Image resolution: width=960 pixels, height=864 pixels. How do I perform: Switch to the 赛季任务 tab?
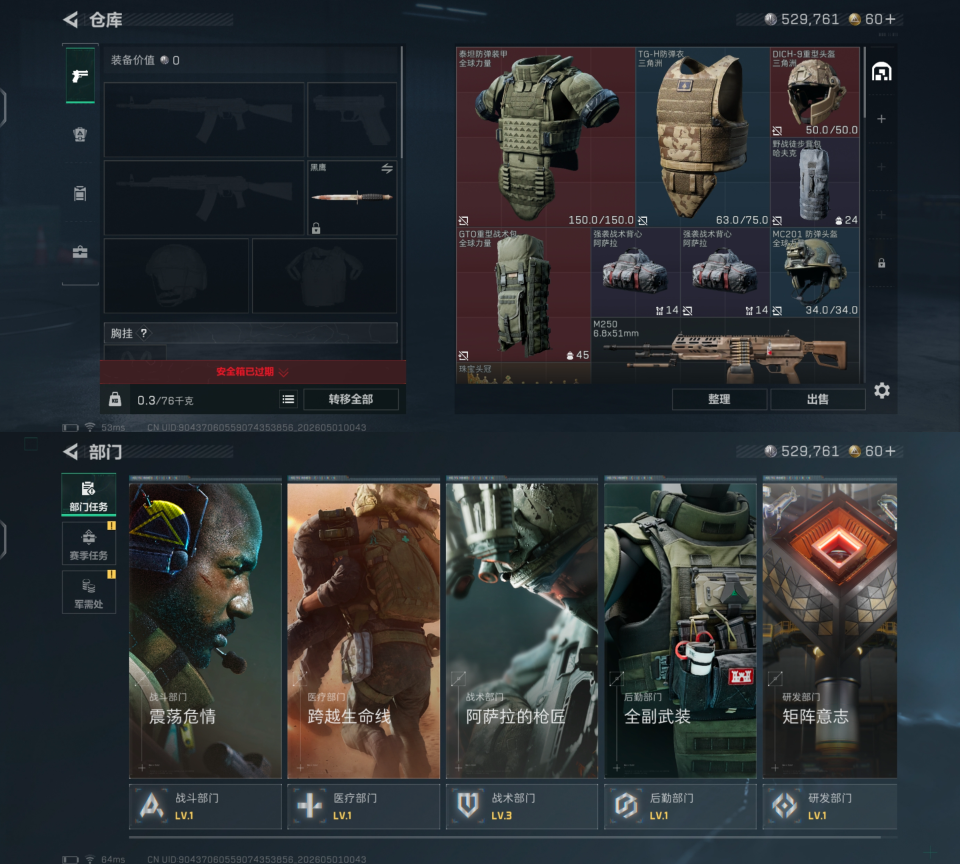(x=89, y=543)
